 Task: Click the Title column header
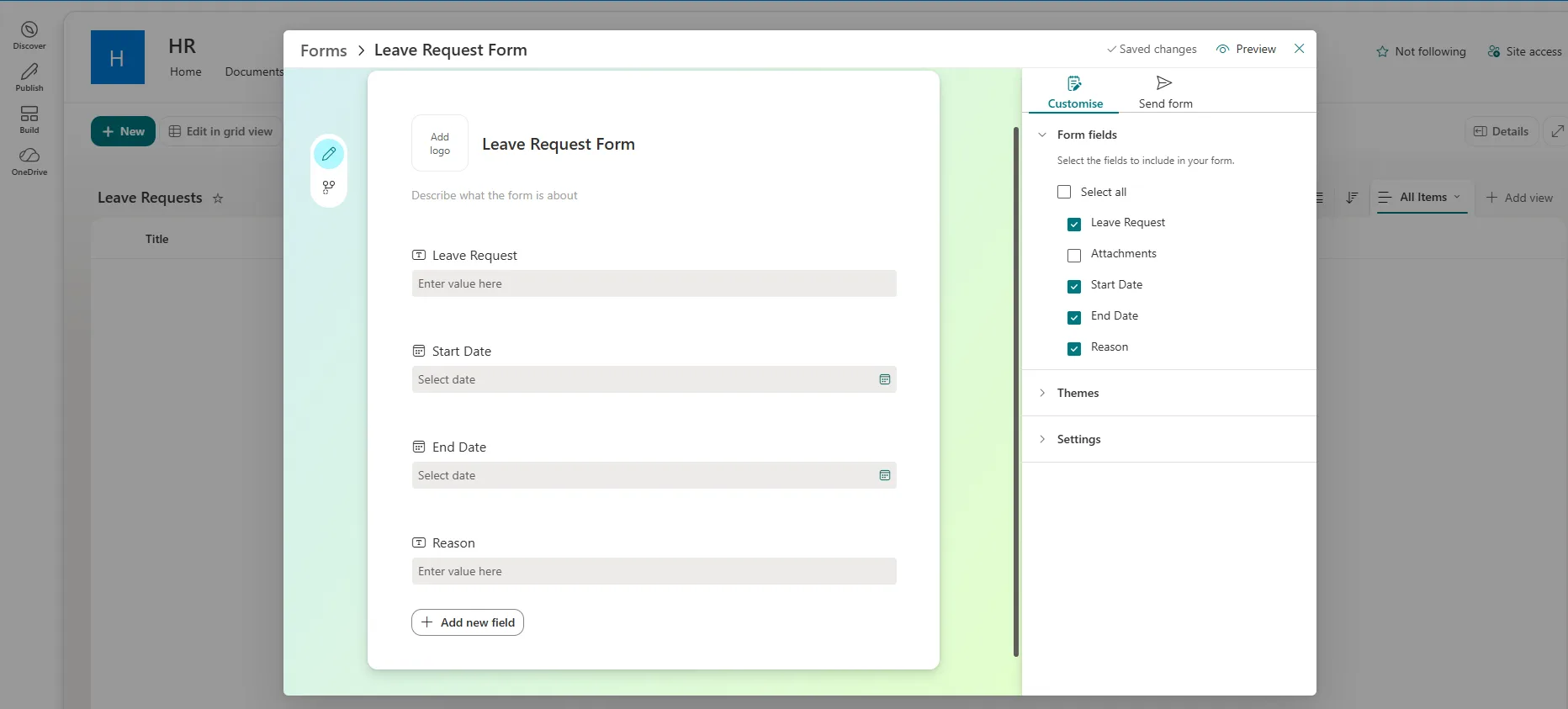click(156, 239)
